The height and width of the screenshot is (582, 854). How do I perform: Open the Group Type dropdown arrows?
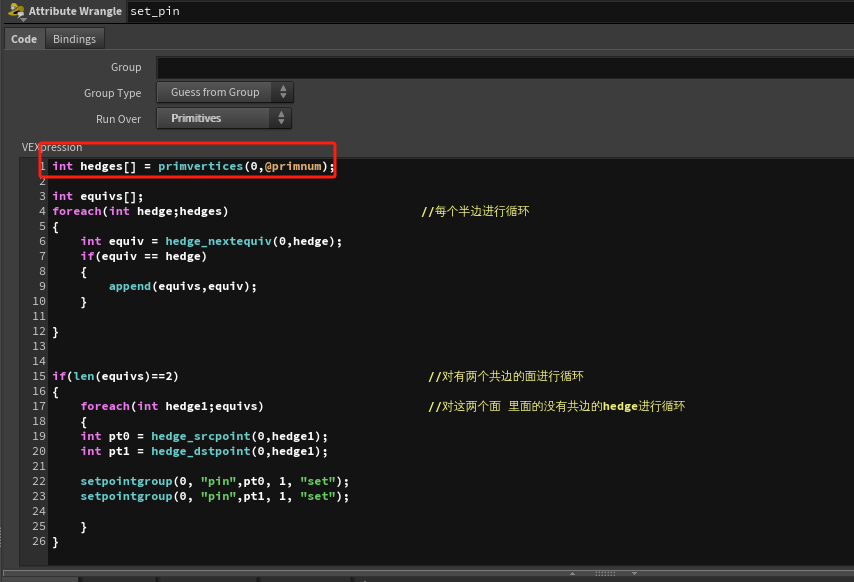[x=283, y=92]
